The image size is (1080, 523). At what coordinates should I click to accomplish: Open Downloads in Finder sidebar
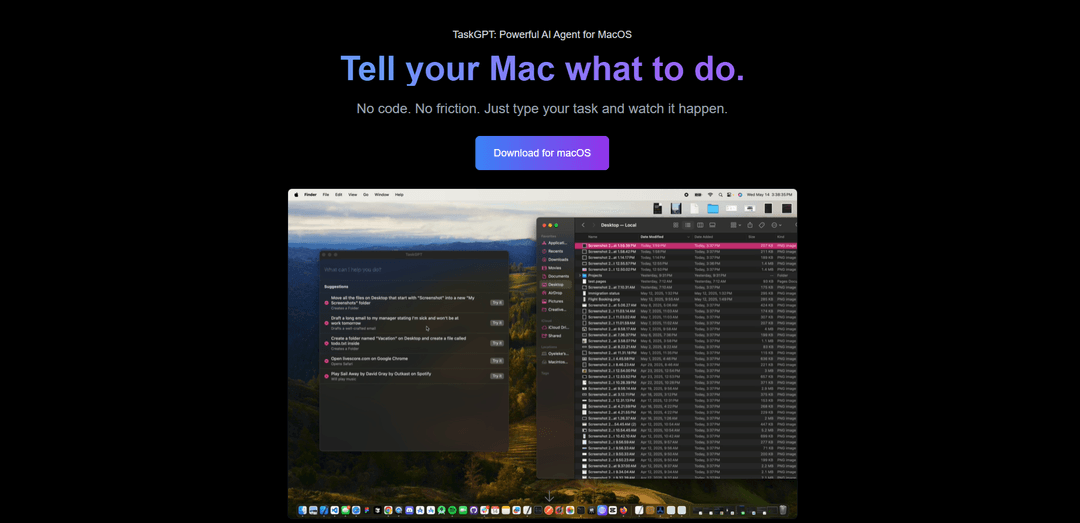(x=554, y=260)
